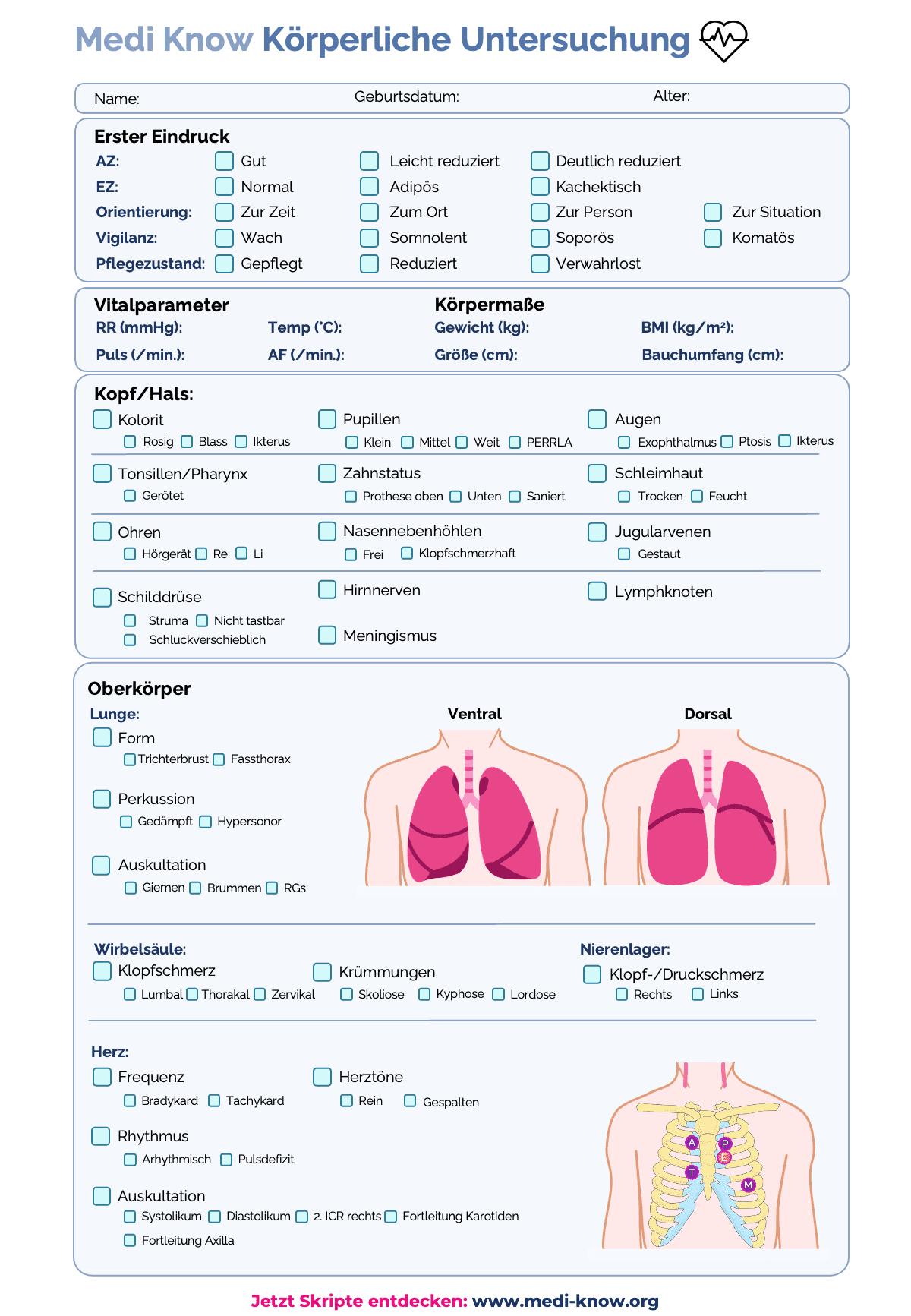911x1316 pixels.
Task: Check the Fassthorax checkbox
Action: click(x=219, y=759)
